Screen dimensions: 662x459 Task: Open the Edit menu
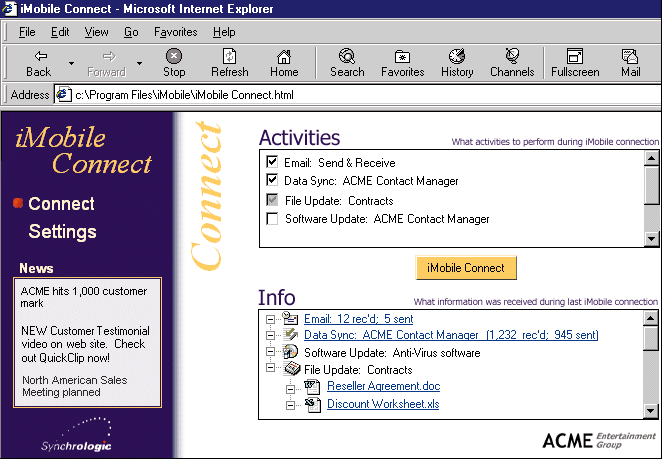tap(60, 32)
